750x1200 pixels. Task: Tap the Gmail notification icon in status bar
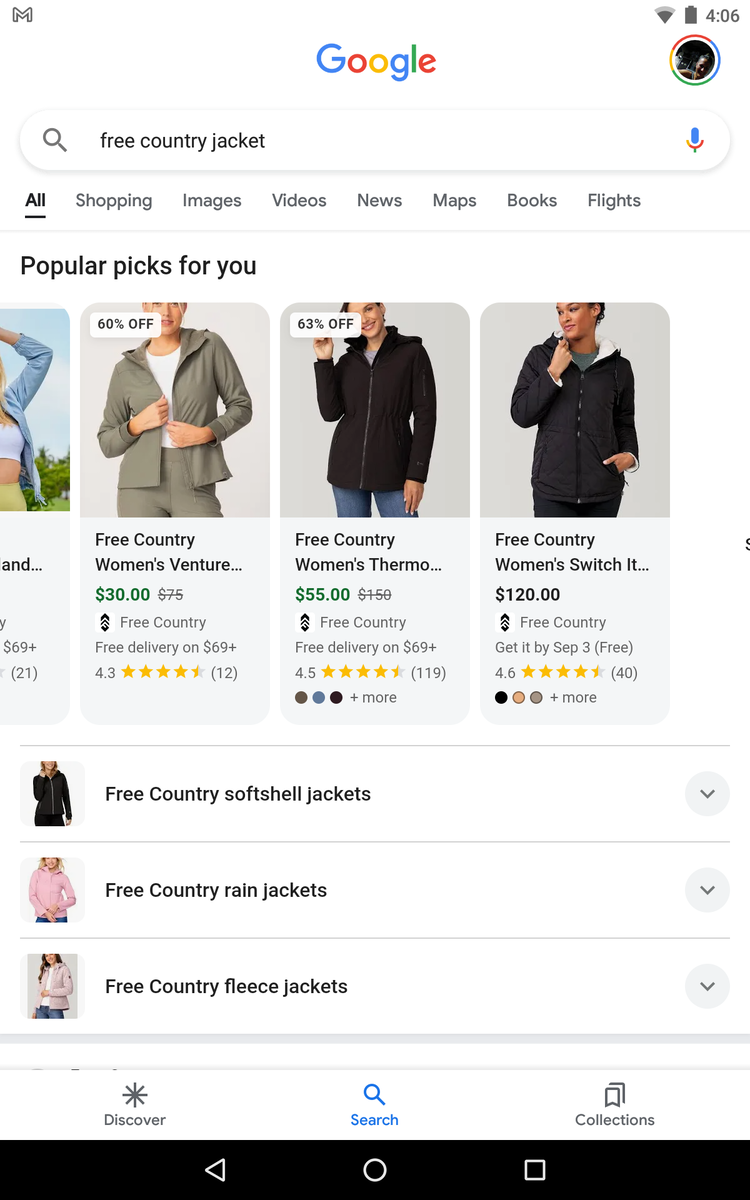point(22,15)
